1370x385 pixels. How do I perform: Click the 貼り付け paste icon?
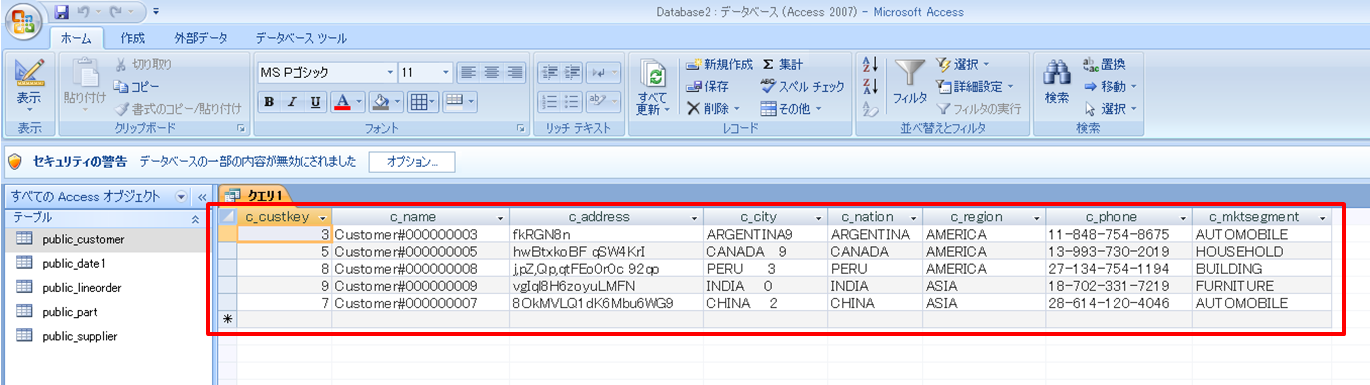point(85,72)
